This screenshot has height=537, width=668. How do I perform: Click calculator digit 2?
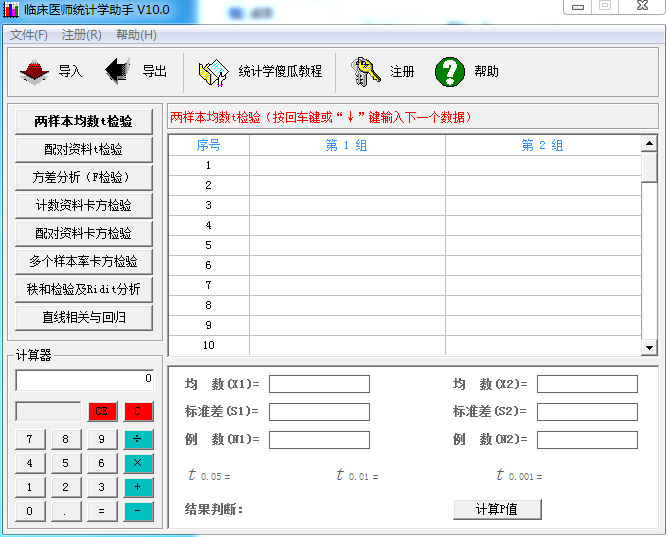66,487
